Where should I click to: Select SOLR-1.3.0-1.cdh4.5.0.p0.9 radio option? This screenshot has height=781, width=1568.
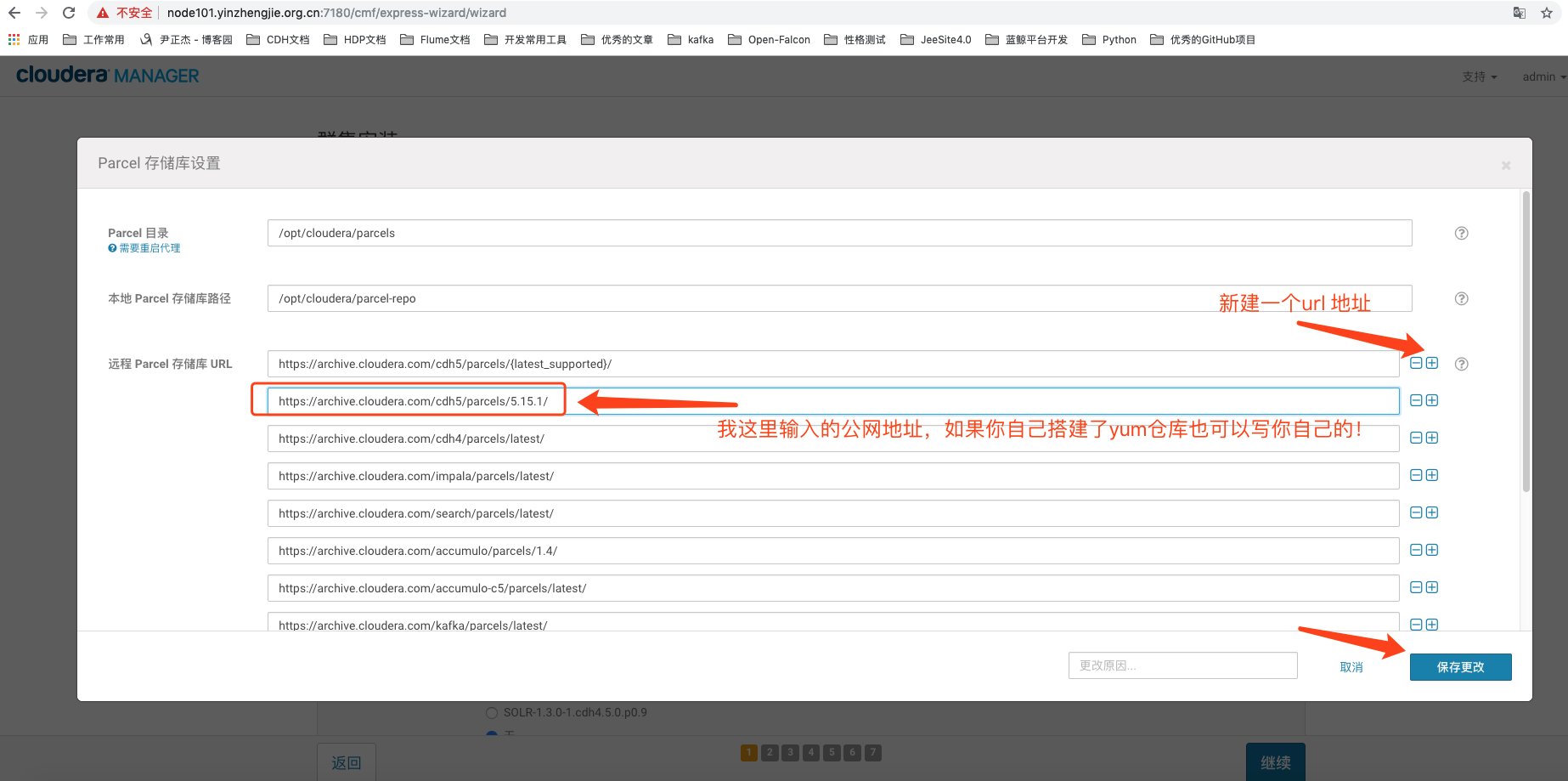point(492,713)
